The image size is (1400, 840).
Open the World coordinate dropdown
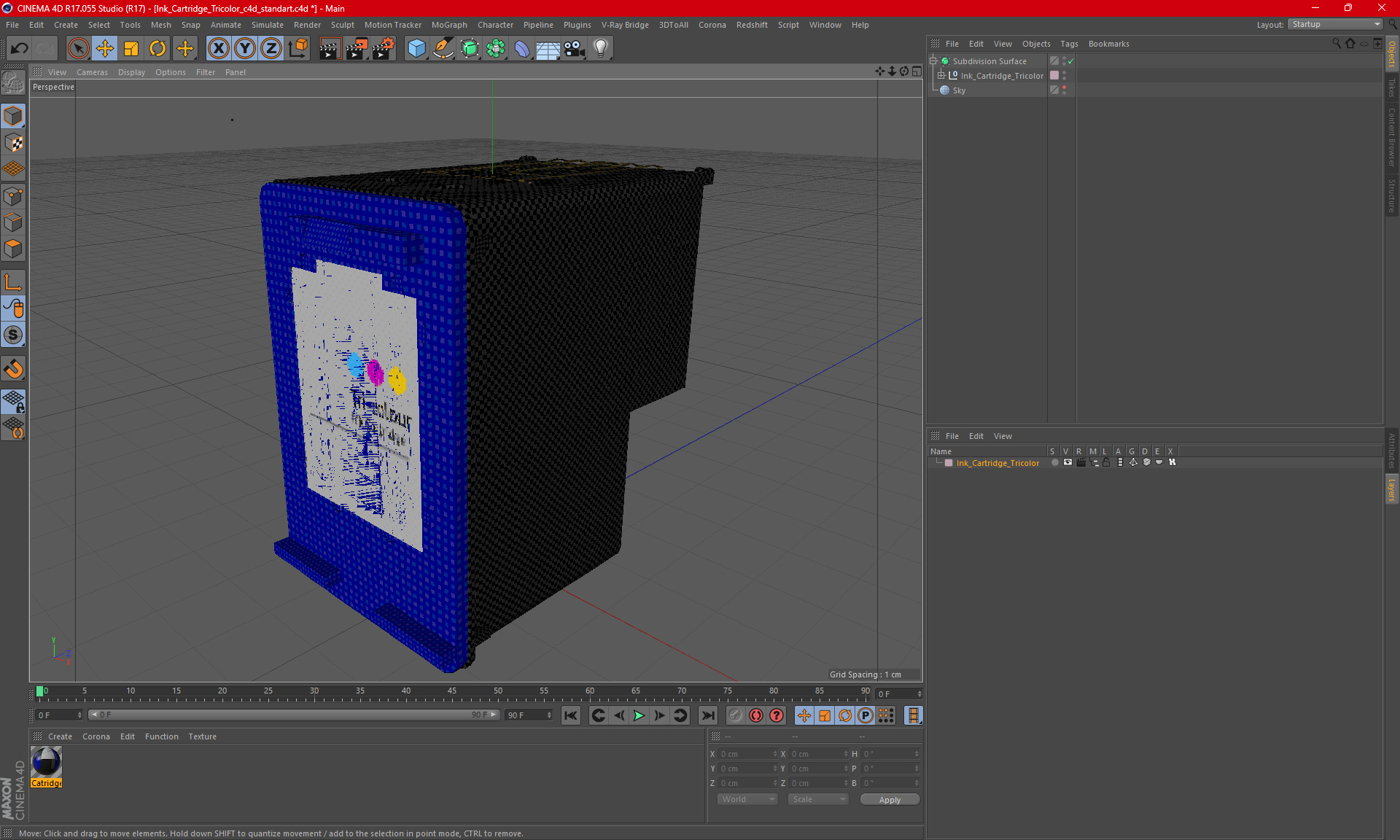coord(747,799)
